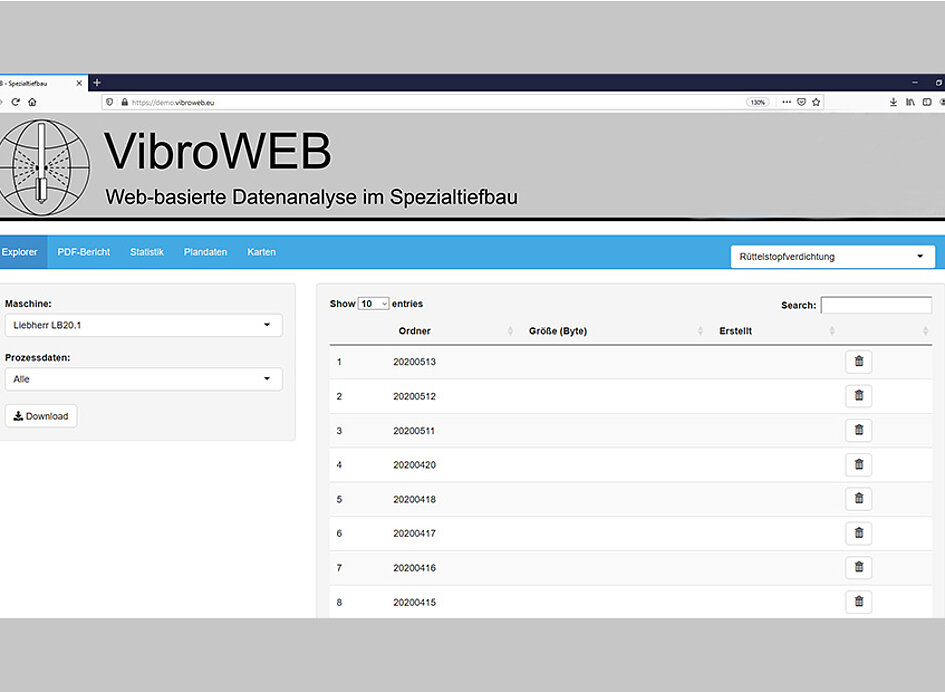Click the 130% zoom level indicator
Image resolution: width=945 pixels, height=692 pixels.
point(758,102)
